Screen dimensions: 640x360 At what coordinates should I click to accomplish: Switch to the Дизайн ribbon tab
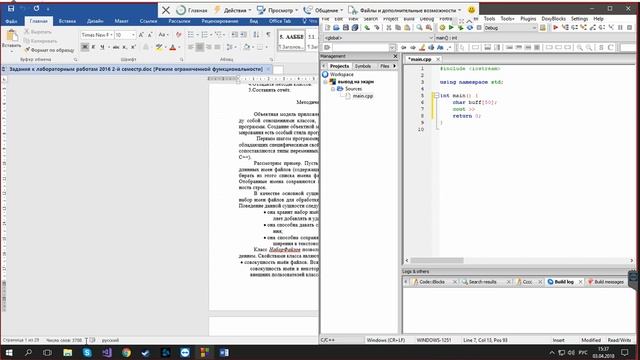pyautogui.click(x=95, y=21)
